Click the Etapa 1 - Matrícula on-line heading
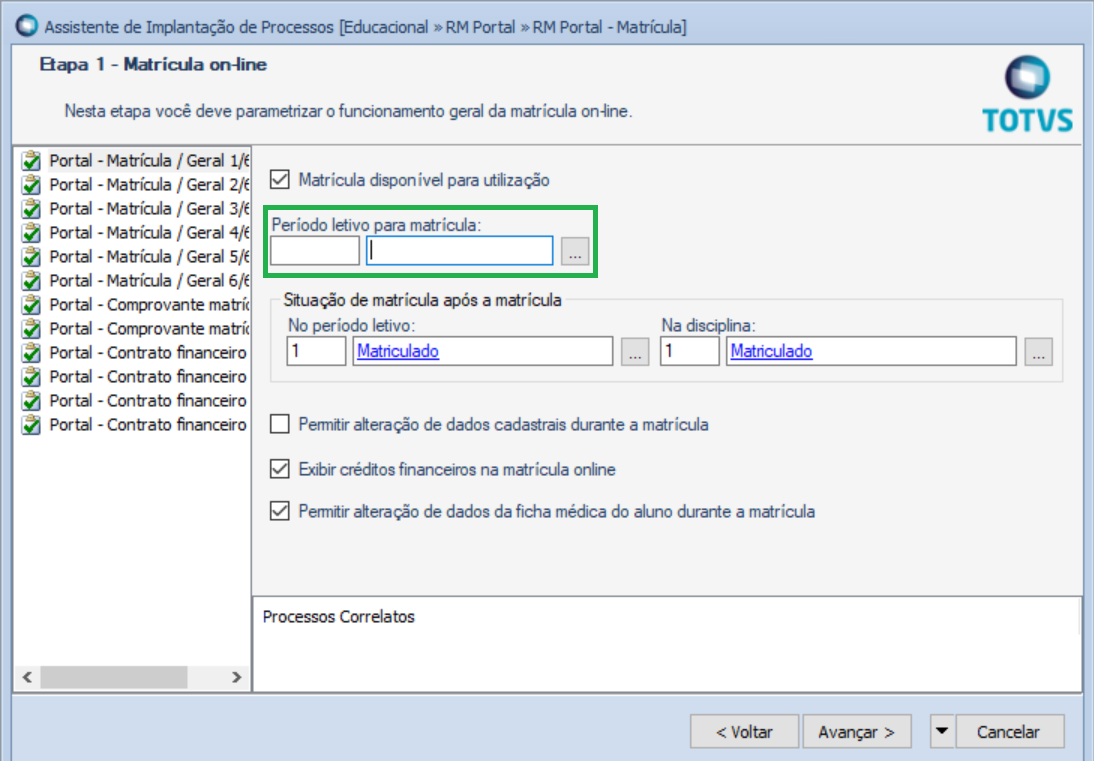This screenshot has width=1094, height=761. pos(153,64)
